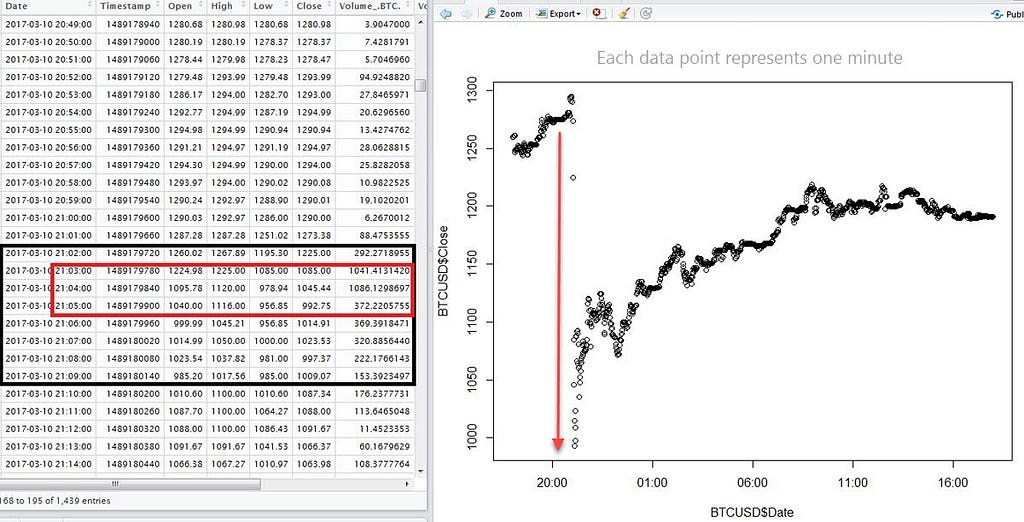
Task: Sort the table by the Open column
Action: 183,6
